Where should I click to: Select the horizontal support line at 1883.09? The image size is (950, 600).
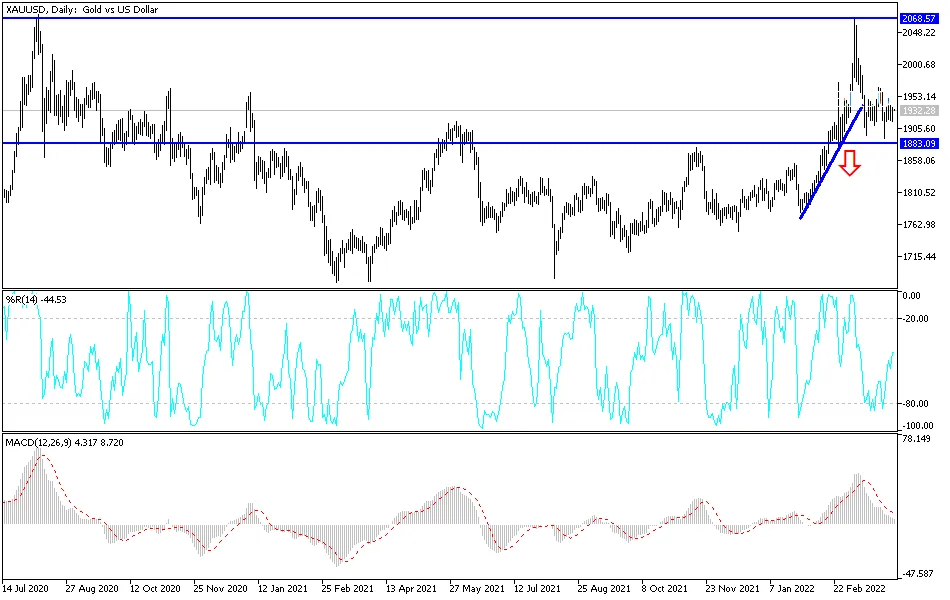click(x=450, y=143)
